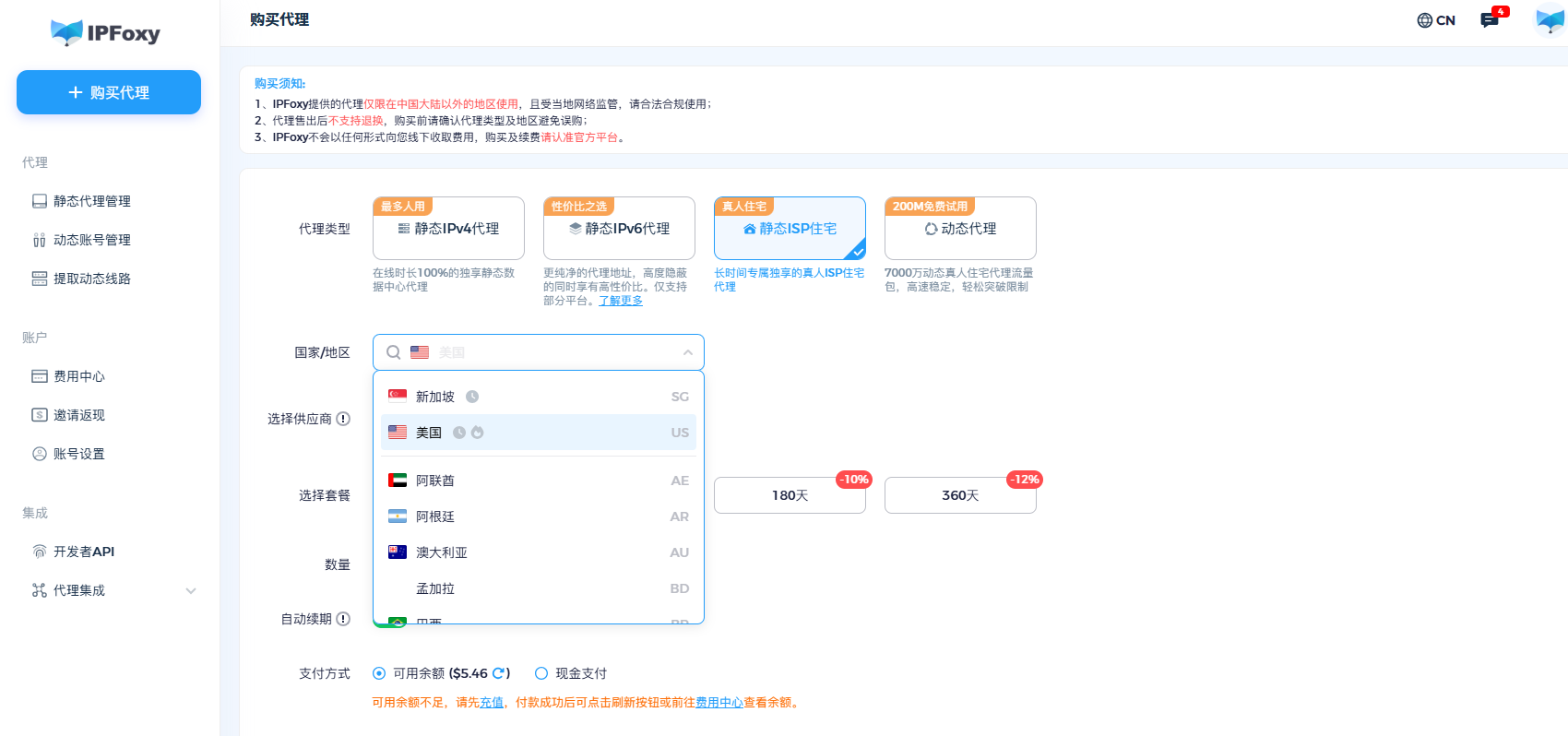Select the 360天 package option
Screen dimensions: 1568x736
click(x=960, y=495)
